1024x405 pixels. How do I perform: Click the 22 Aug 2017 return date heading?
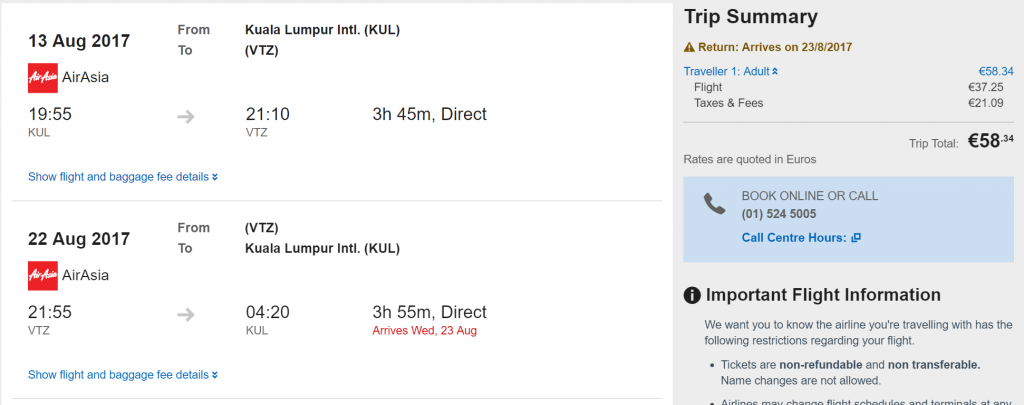(x=79, y=238)
